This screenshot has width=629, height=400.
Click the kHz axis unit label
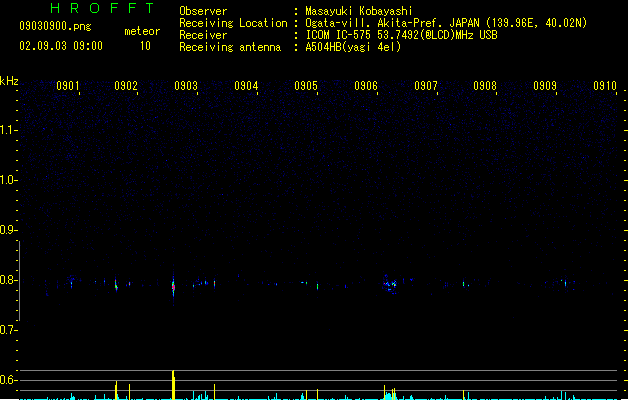point(9,81)
